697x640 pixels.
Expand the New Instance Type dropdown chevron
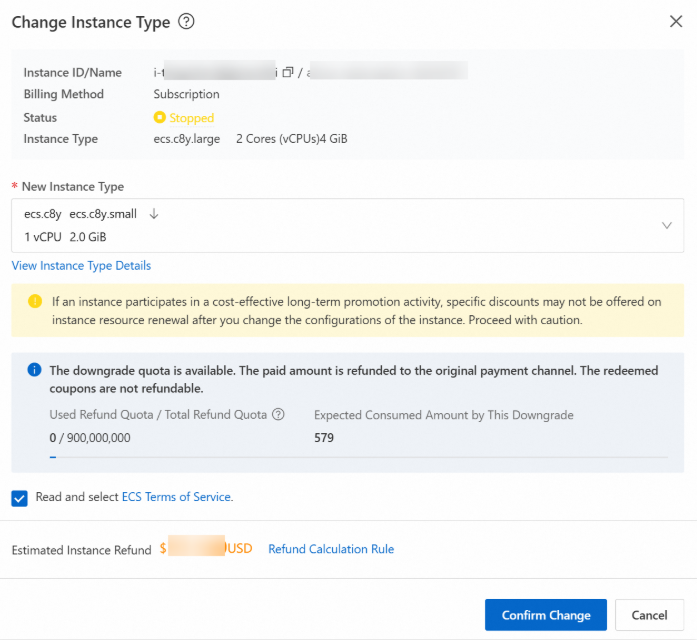(x=667, y=225)
